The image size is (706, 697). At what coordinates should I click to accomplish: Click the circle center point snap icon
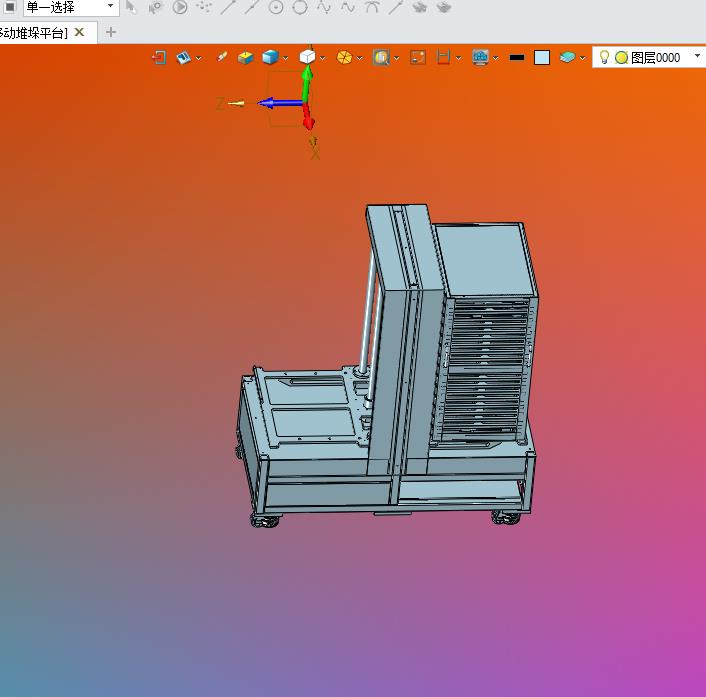click(276, 7)
